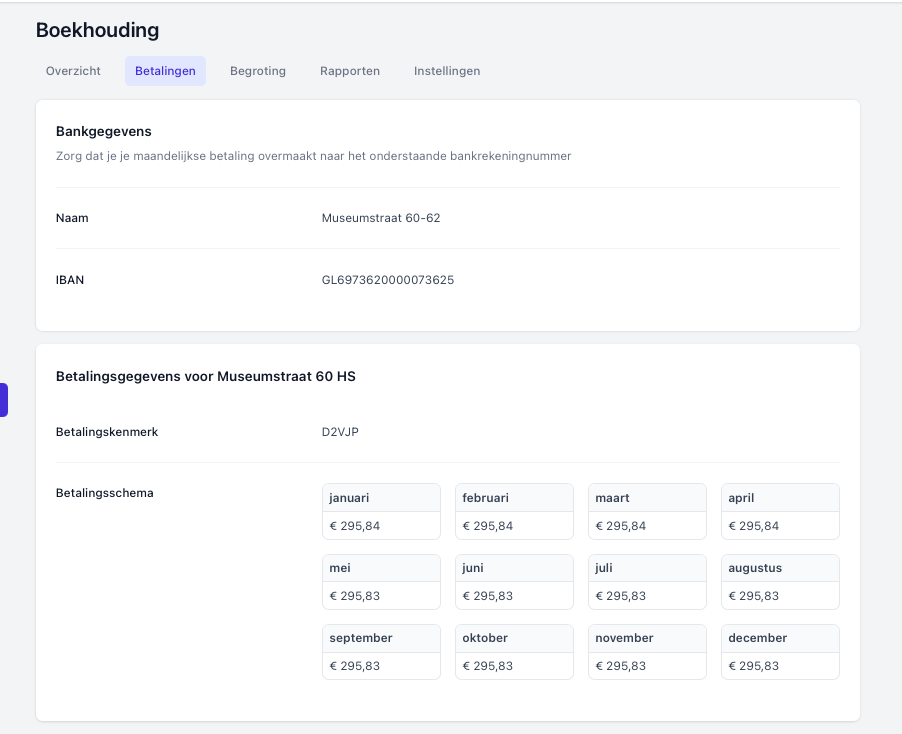Select the augustus payment card

click(780, 581)
